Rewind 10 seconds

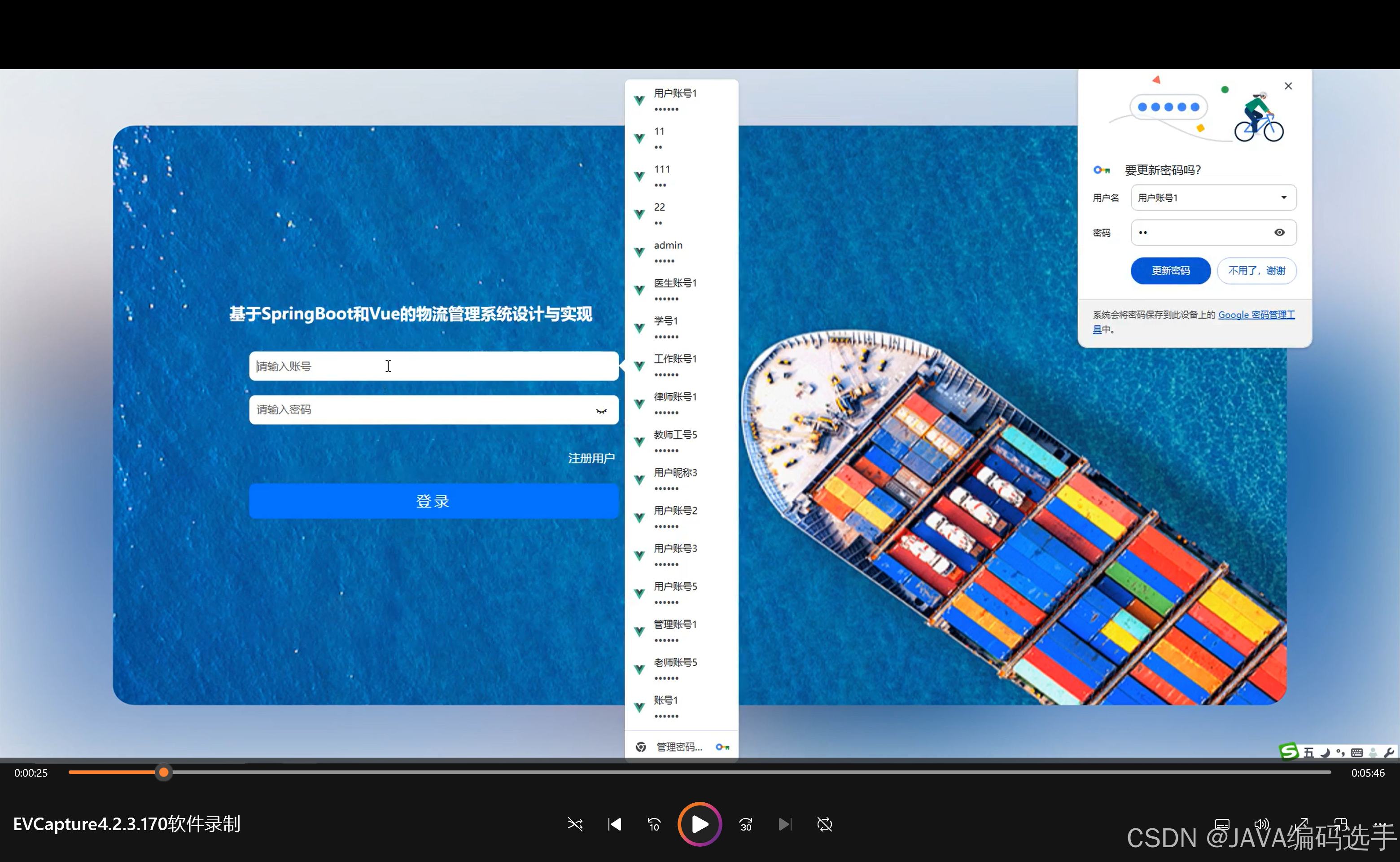coord(654,824)
